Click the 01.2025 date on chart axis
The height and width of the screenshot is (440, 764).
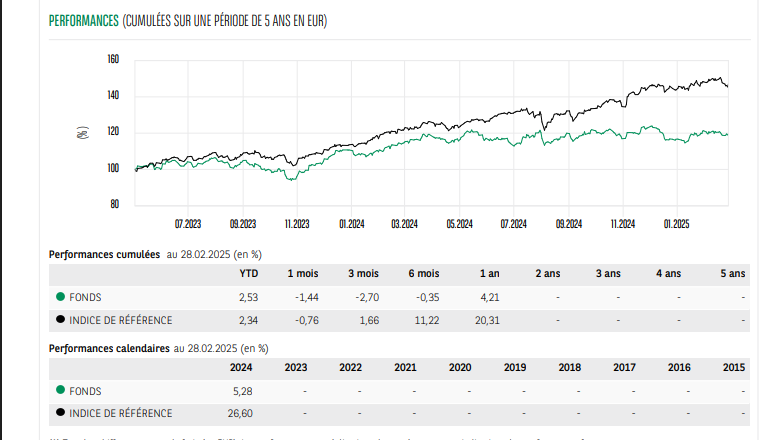[x=677, y=224]
